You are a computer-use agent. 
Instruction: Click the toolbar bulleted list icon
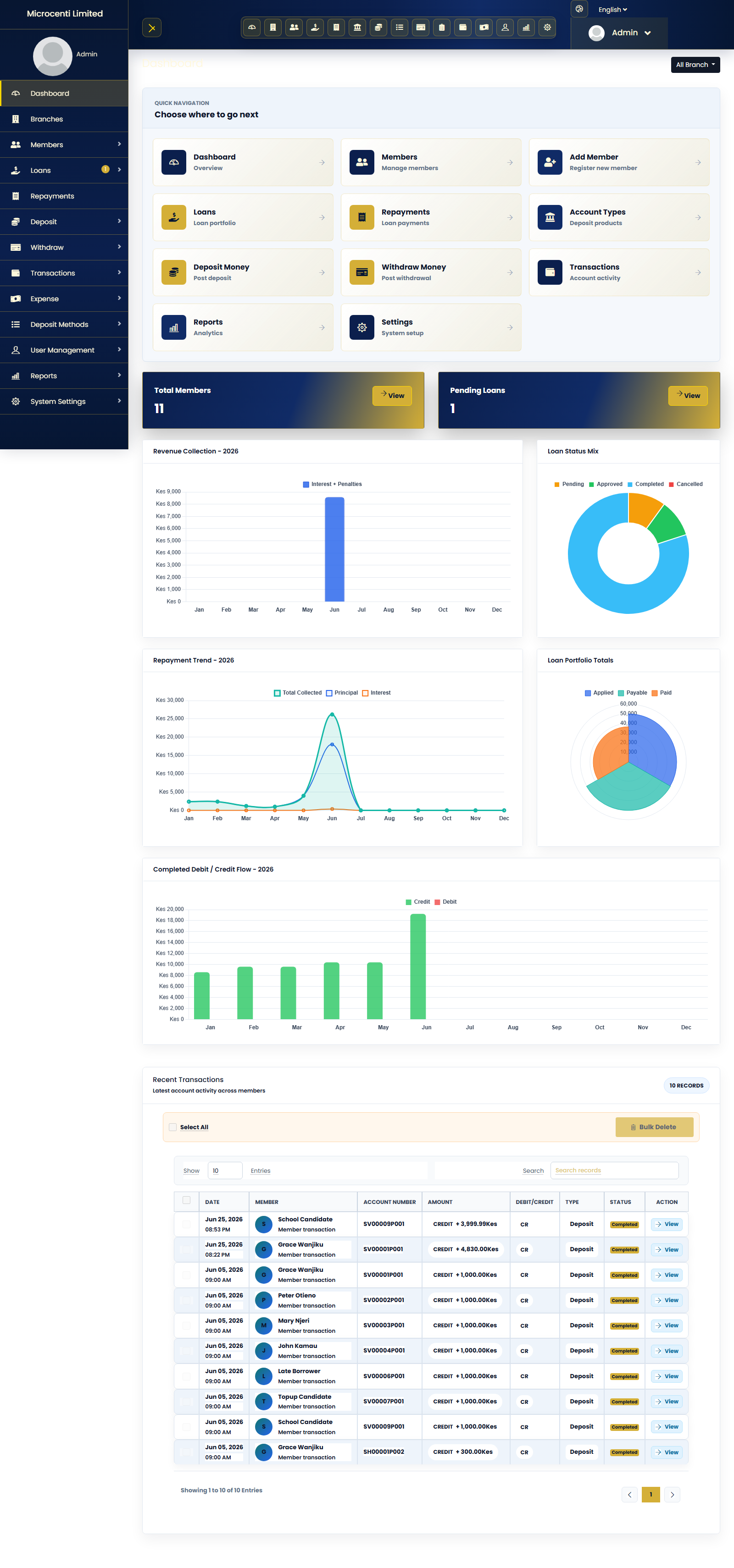tap(400, 28)
